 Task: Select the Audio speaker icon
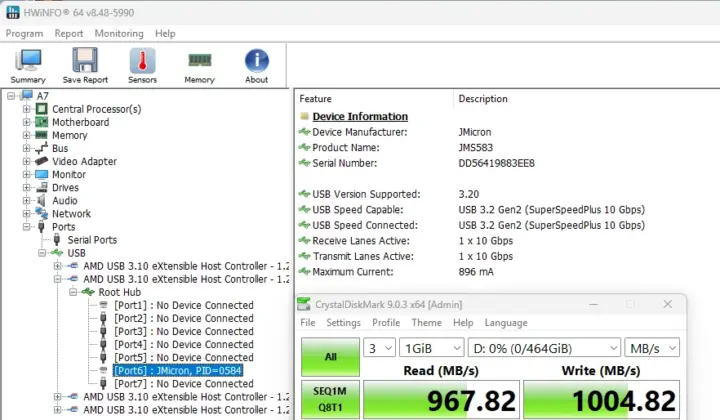(41, 201)
